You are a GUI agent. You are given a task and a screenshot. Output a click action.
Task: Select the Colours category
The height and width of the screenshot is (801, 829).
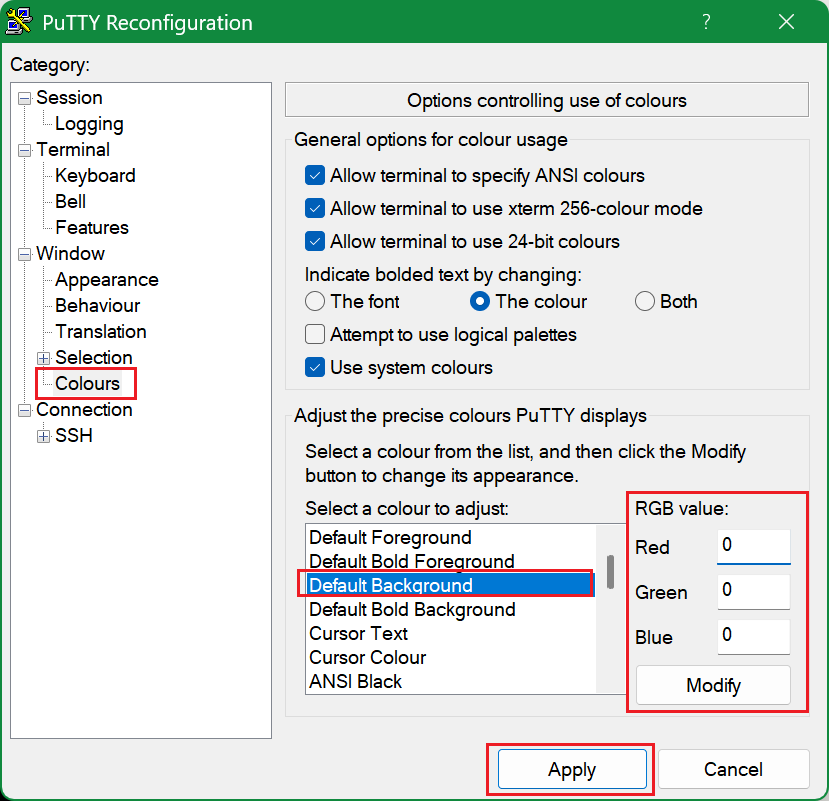[87, 383]
